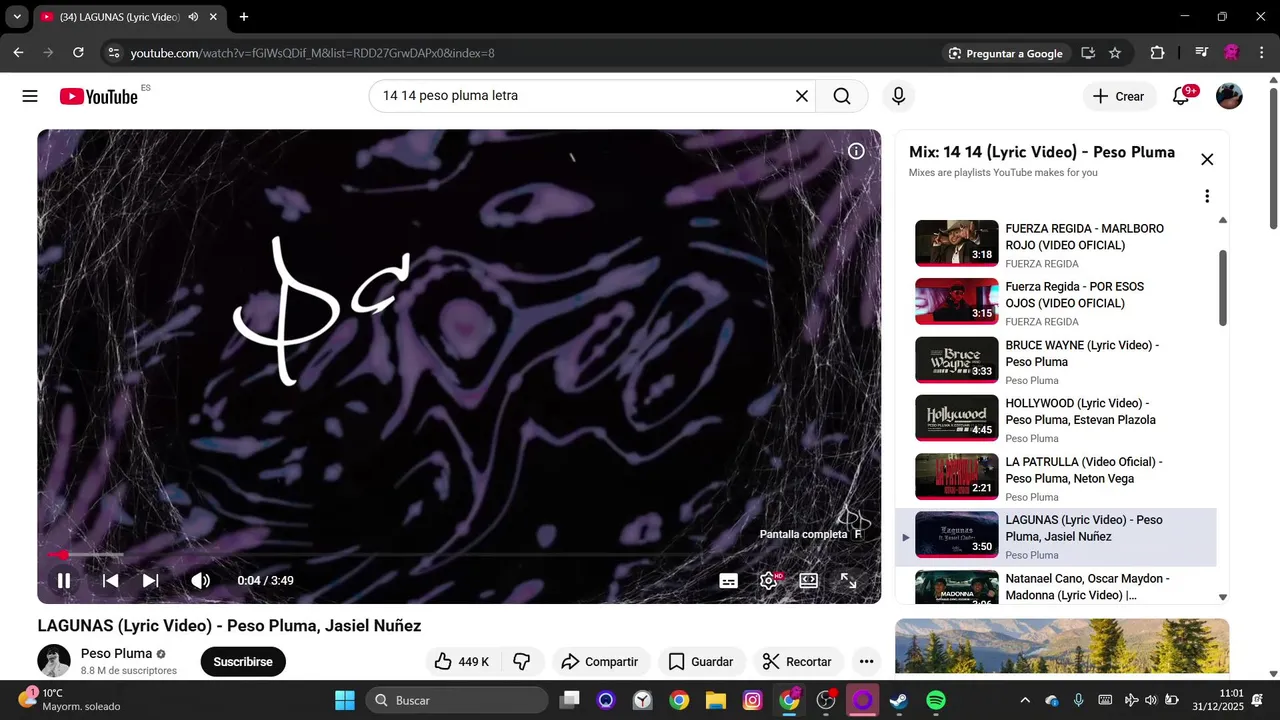Open Peso Pluma channel avatar
The height and width of the screenshot is (720, 1280).
[54, 661]
